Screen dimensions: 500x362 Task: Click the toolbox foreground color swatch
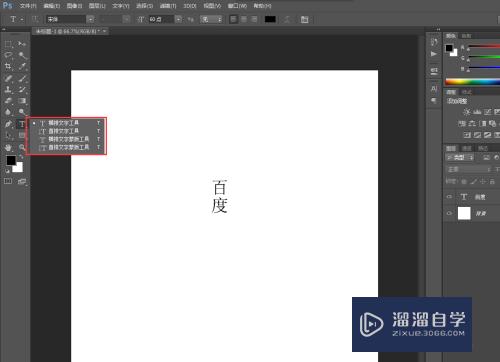[x=11, y=160]
